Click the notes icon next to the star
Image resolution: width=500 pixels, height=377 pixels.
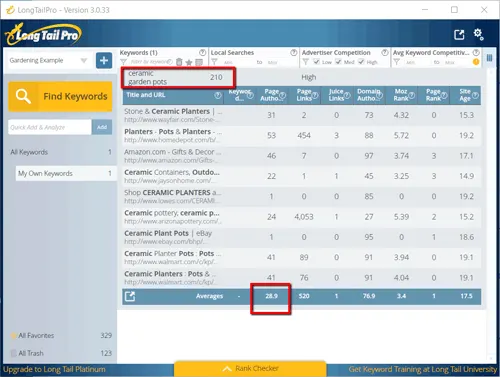199,62
